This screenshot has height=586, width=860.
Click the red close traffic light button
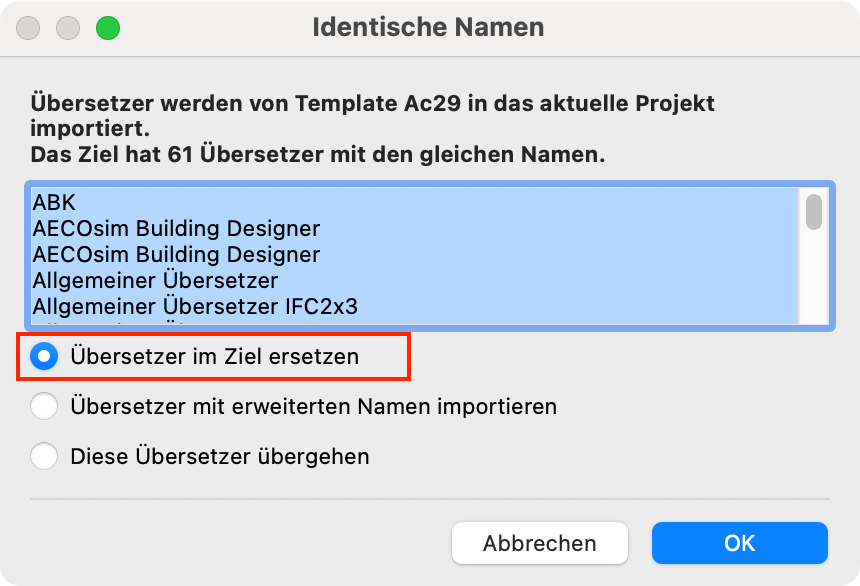[28, 28]
